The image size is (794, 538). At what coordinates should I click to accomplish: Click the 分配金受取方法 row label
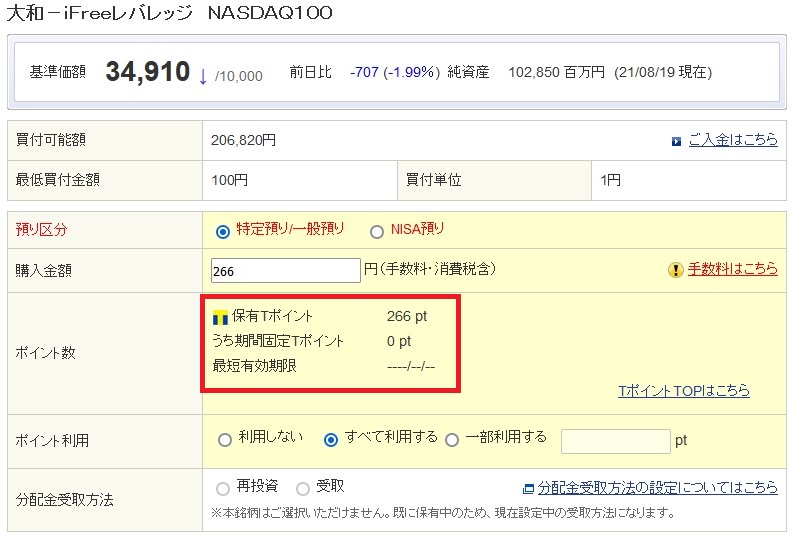coord(64,500)
